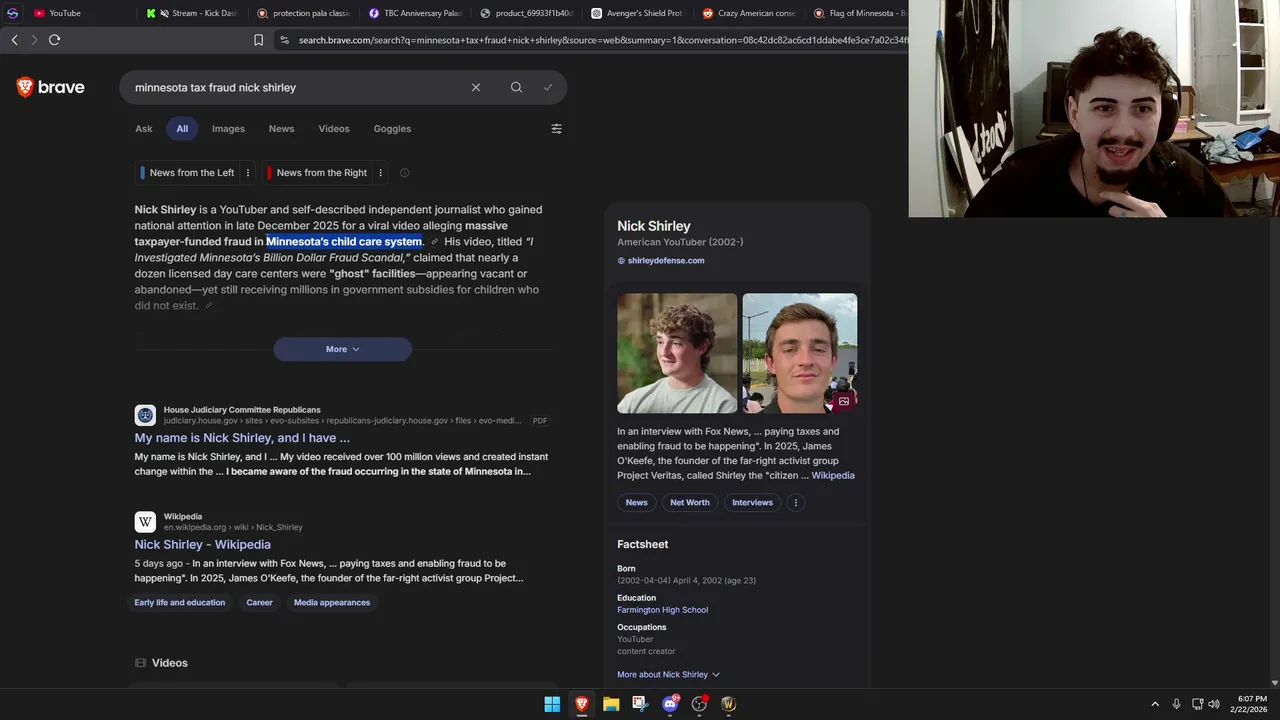Toggle News from the Left filter
The width and height of the screenshot is (1280, 720).
(187, 173)
